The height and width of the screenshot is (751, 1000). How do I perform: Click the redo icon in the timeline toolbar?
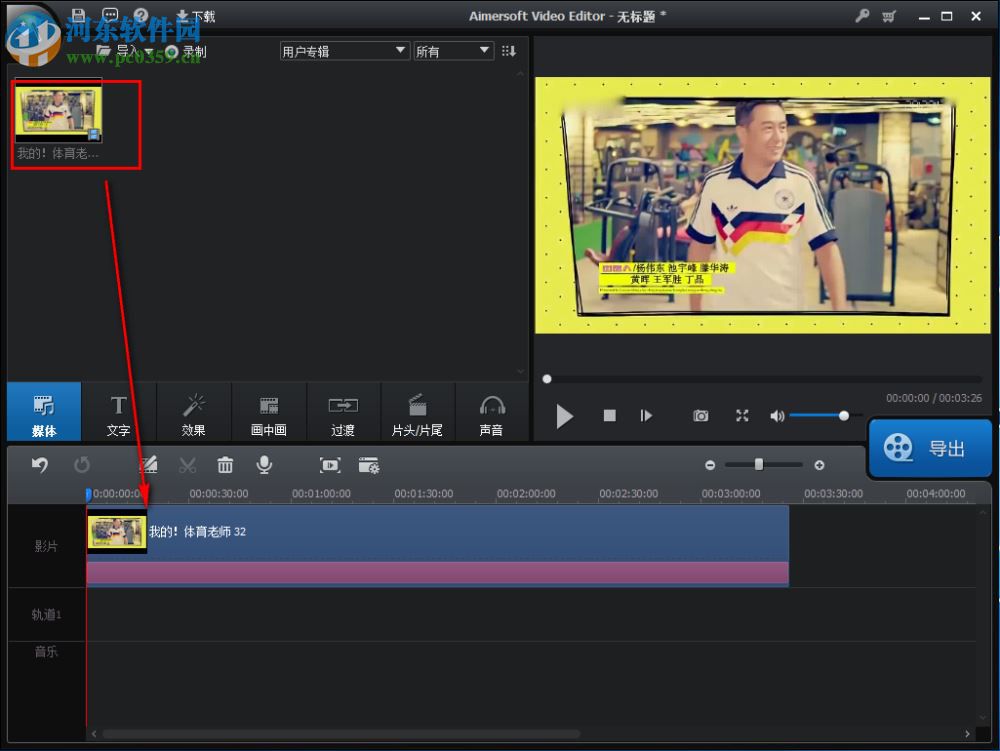coord(83,464)
